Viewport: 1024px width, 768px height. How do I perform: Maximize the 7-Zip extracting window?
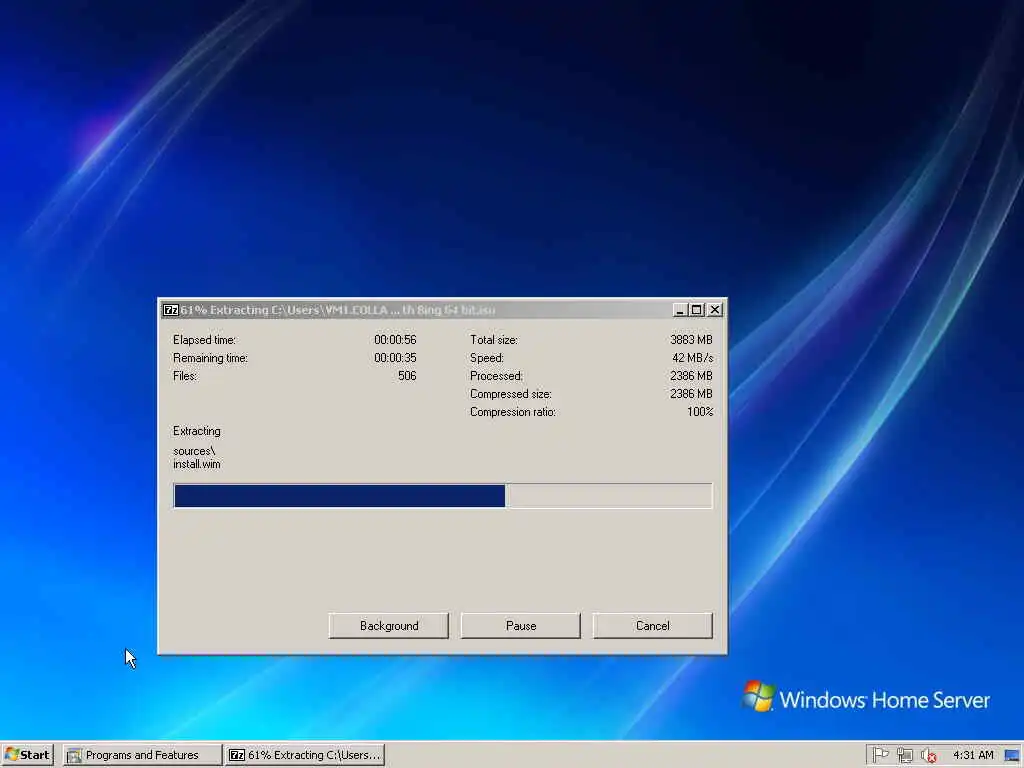pyautogui.click(x=697, y=310)
